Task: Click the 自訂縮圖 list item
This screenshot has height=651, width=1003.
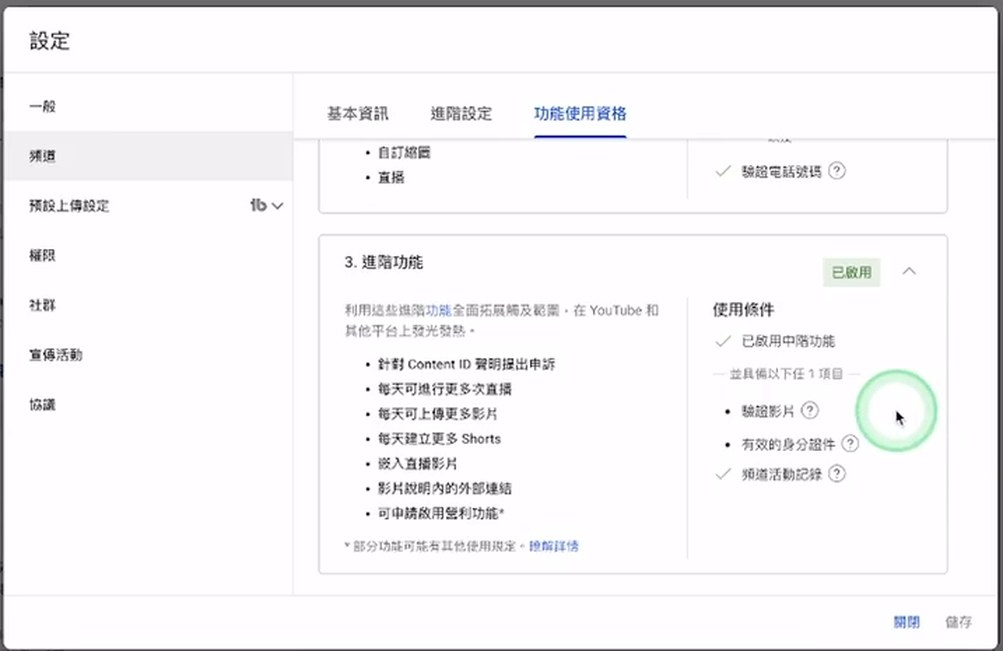Action: [x=404, y=153]
